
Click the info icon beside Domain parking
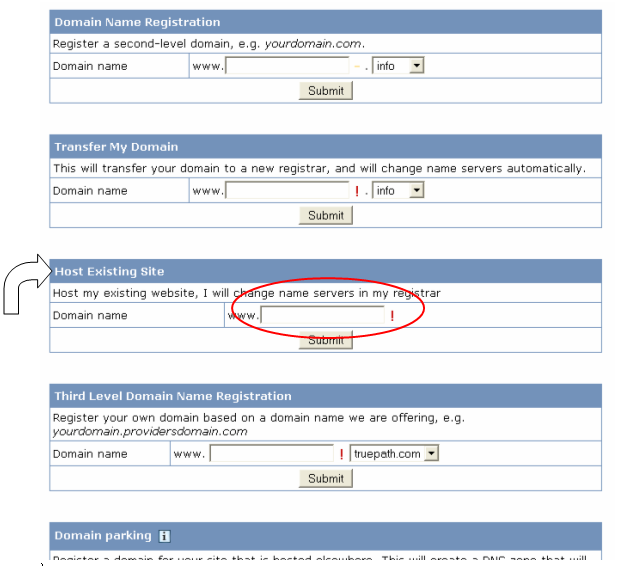164,536
